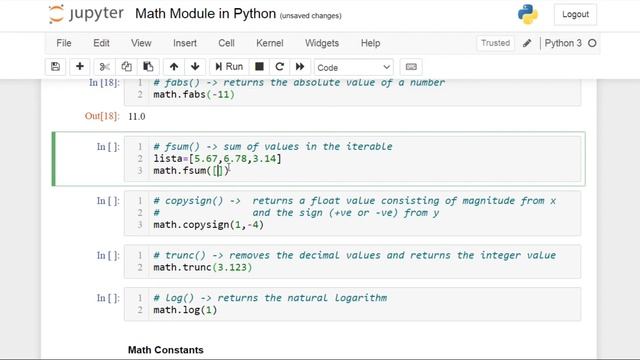640x360 pixels.
Task: Open the File menu
Action: tap(64, 43)
